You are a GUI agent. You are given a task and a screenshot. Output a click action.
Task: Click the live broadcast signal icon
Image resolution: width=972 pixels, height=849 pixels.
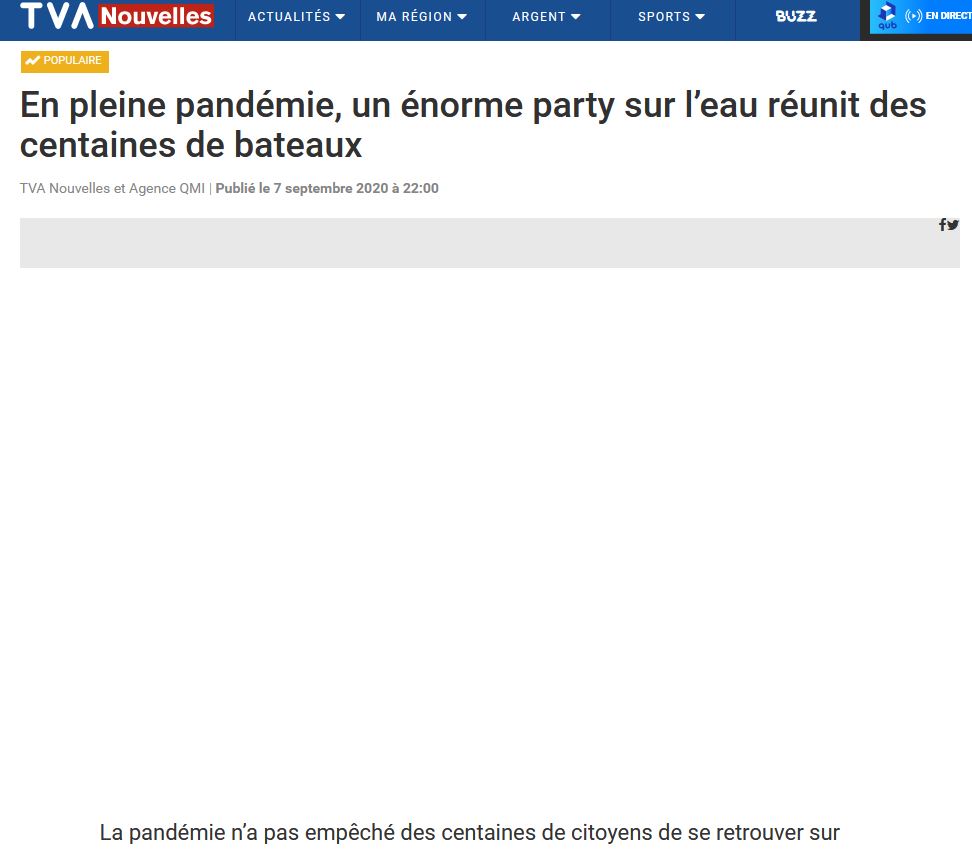(x=913, y=16)
